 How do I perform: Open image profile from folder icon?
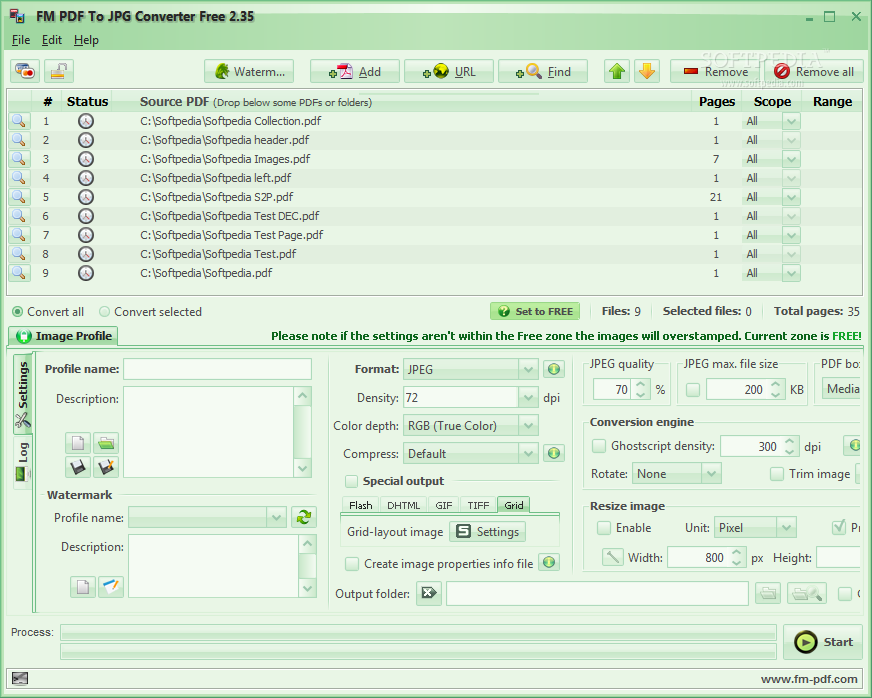coord(106,443)
